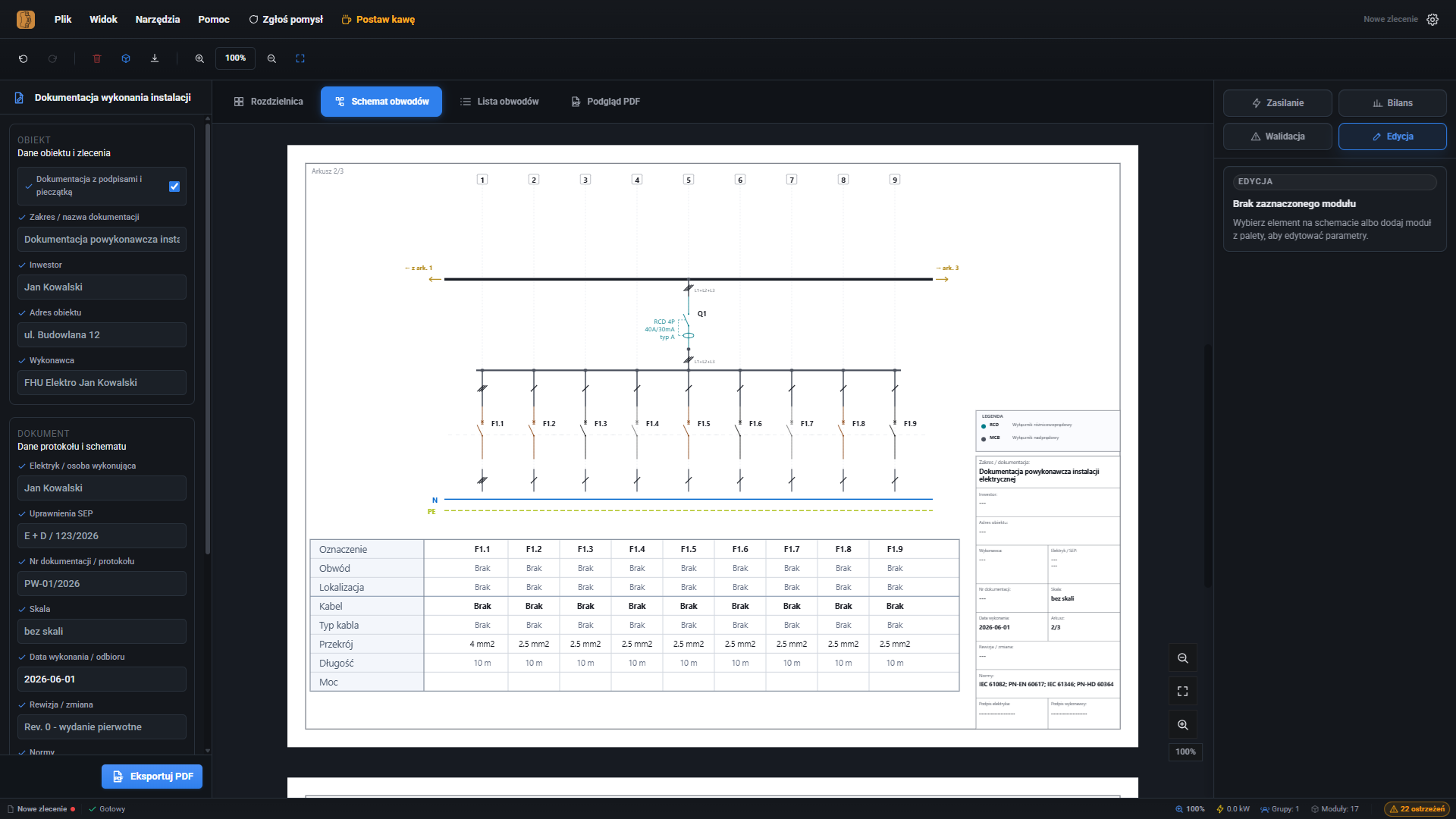This screenshot has height=819, width=1456.
Task: Click Postaw kawę link
Action: [378, 20]
